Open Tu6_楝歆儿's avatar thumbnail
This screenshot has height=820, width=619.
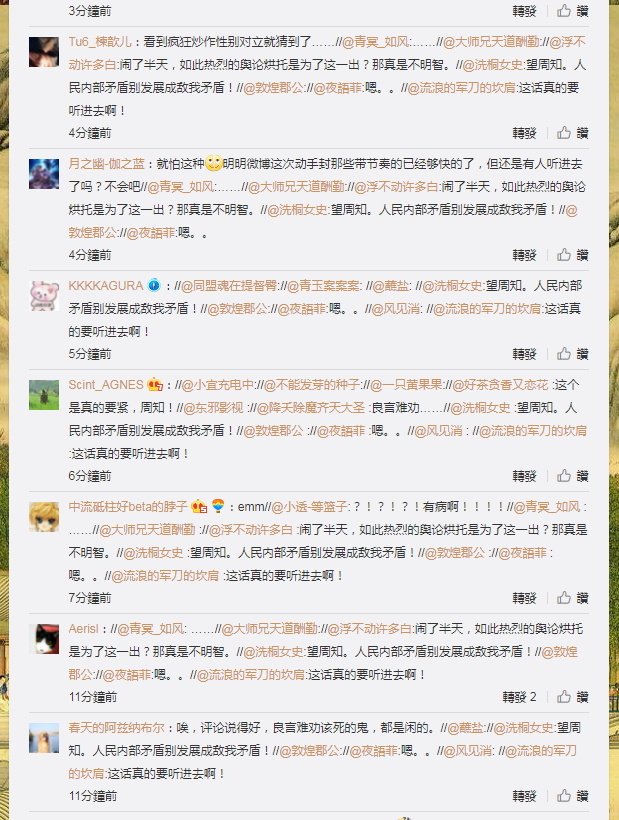pyautogui.click(x=44, y=52)
